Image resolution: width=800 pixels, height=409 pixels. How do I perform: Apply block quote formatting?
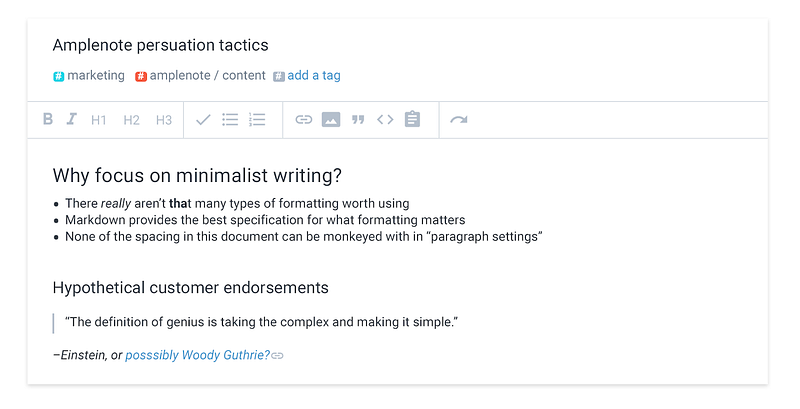coord(358,120)
